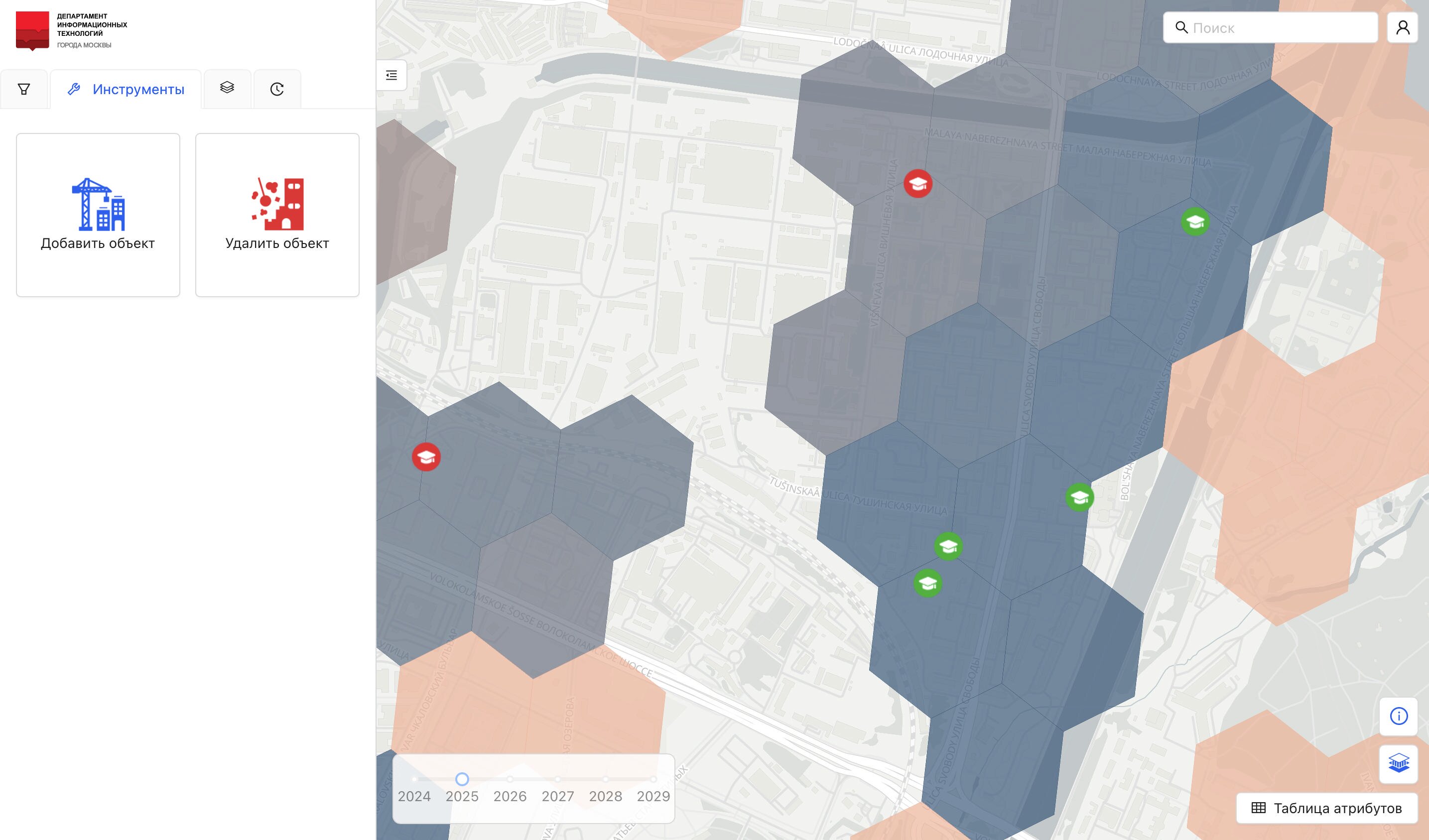Open the user profile icon

pyautogui.click(x=1402, y=28)
